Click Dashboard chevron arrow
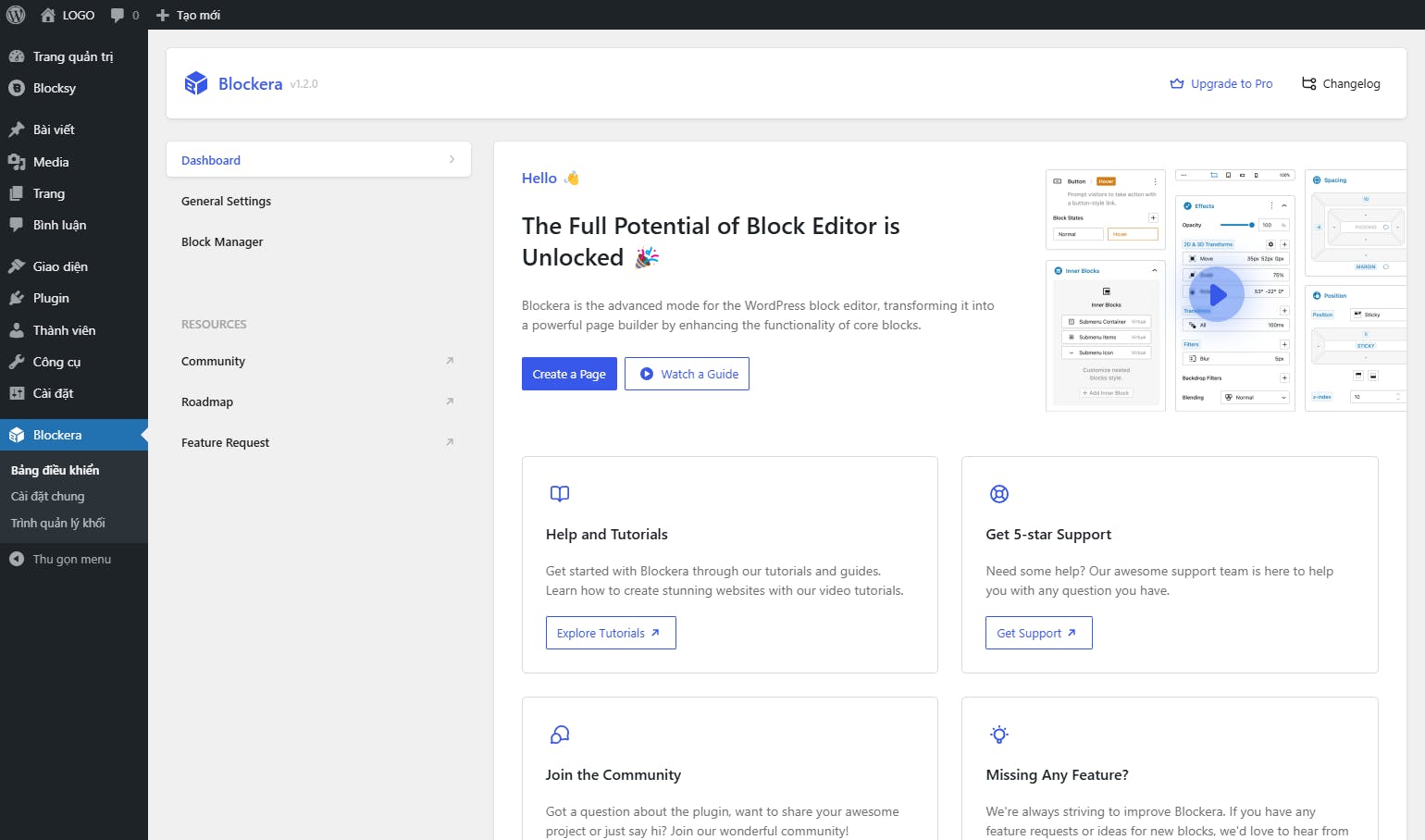 click(452, 159)
